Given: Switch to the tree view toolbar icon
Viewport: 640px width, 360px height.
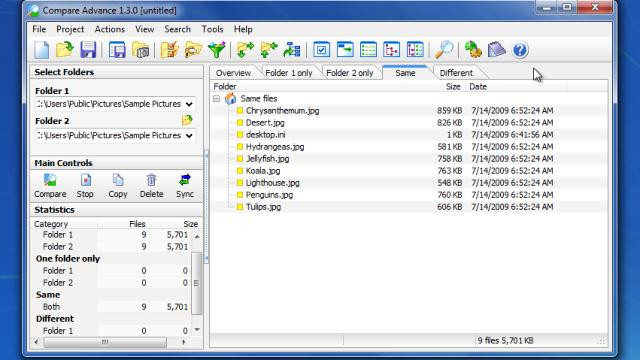Looking at the screenshot, I should click(391, 50).
